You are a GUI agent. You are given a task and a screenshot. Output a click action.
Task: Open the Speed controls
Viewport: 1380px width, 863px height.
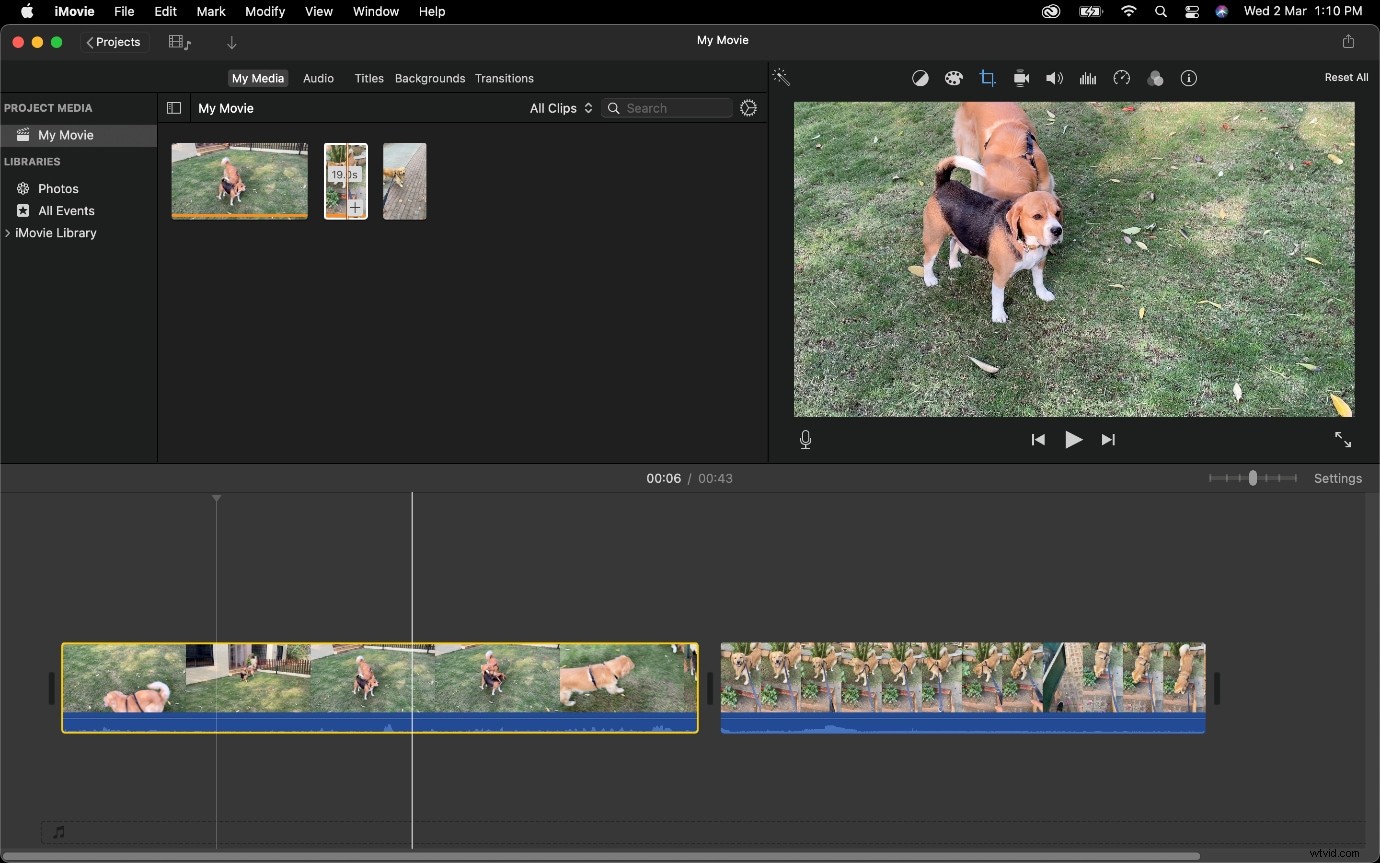click(x=1122, y=78)
